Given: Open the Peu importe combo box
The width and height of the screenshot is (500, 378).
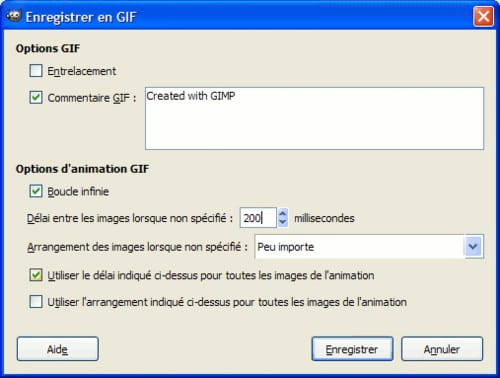Looking at the screenshot, I should point(369,247).
